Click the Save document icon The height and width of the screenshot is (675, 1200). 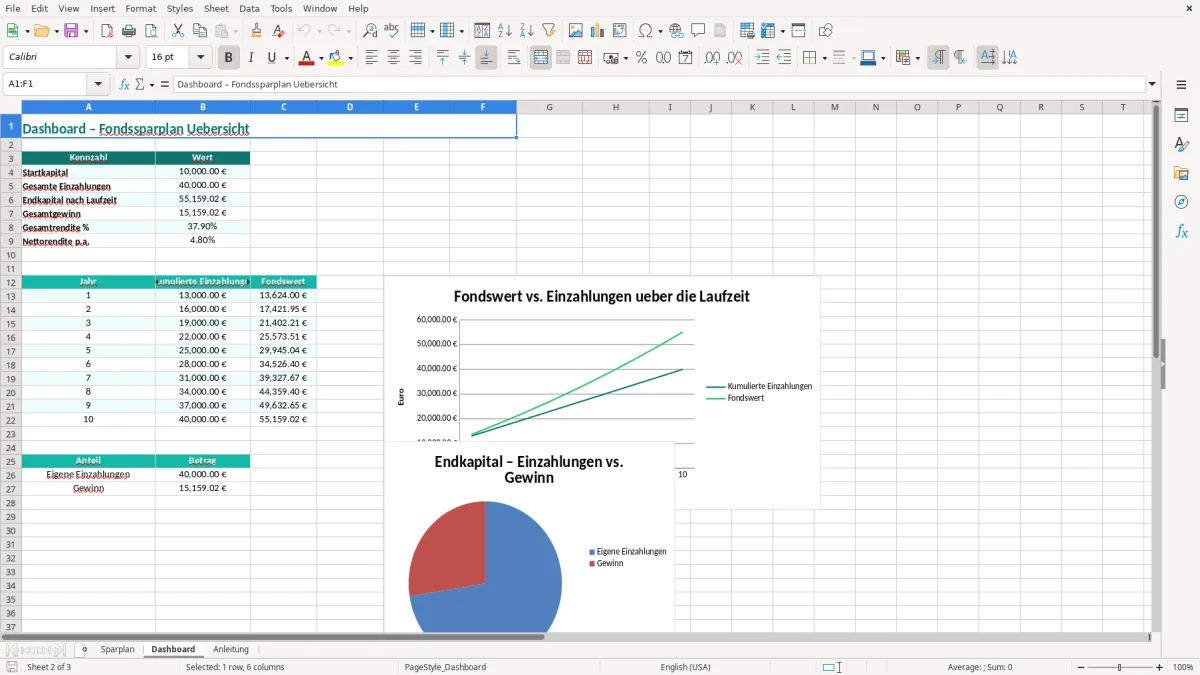pos(71,31)
